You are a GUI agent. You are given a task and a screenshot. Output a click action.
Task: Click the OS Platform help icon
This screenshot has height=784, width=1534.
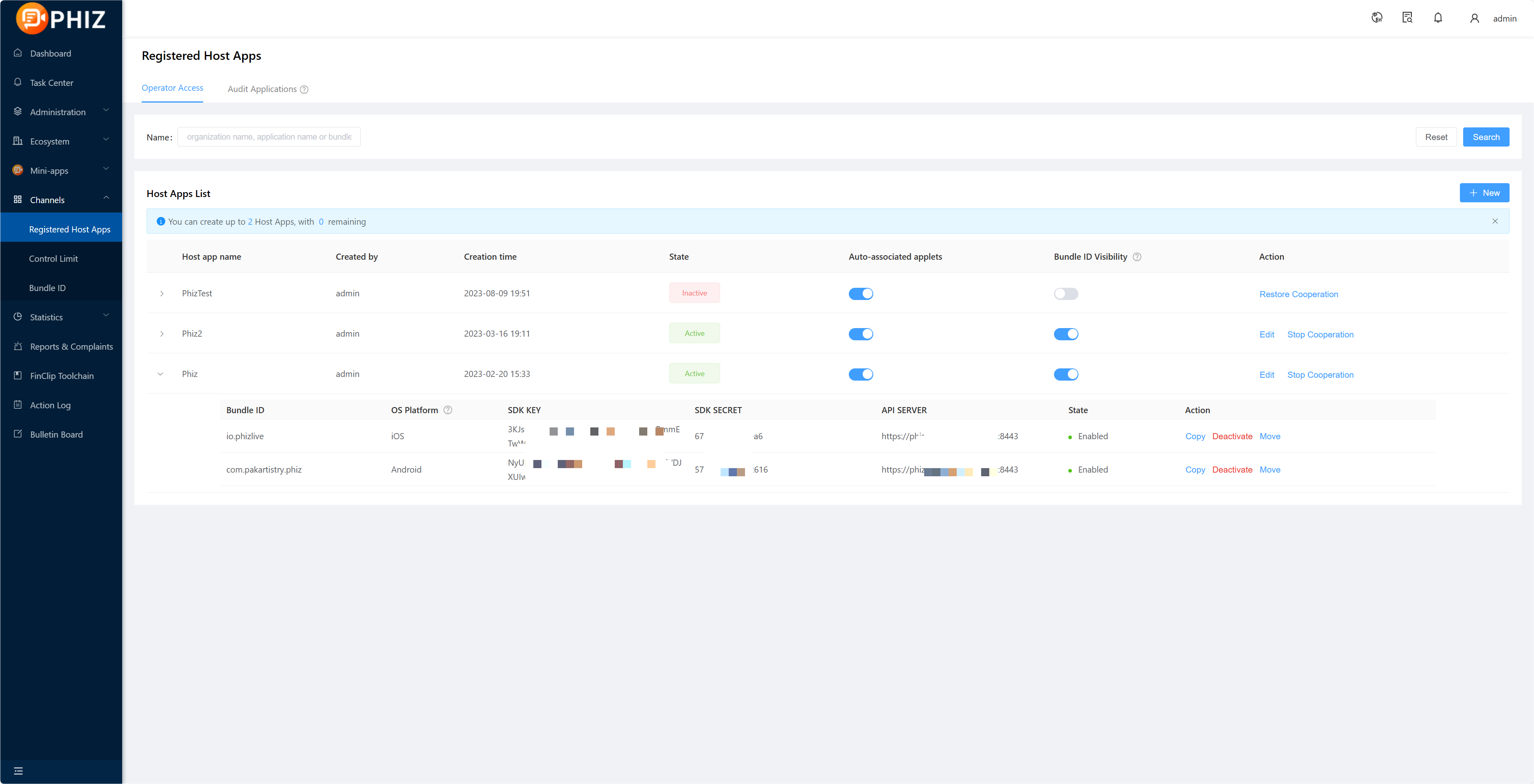click(448, 410)
